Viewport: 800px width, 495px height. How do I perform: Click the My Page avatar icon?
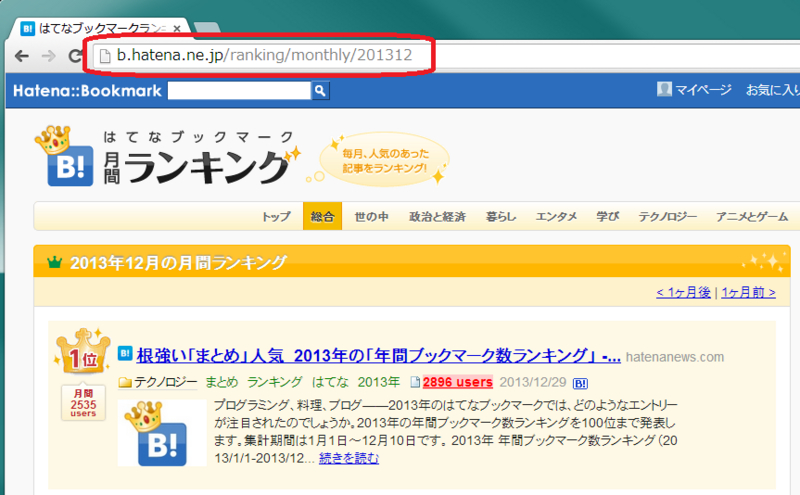click(x=664, y=89)
